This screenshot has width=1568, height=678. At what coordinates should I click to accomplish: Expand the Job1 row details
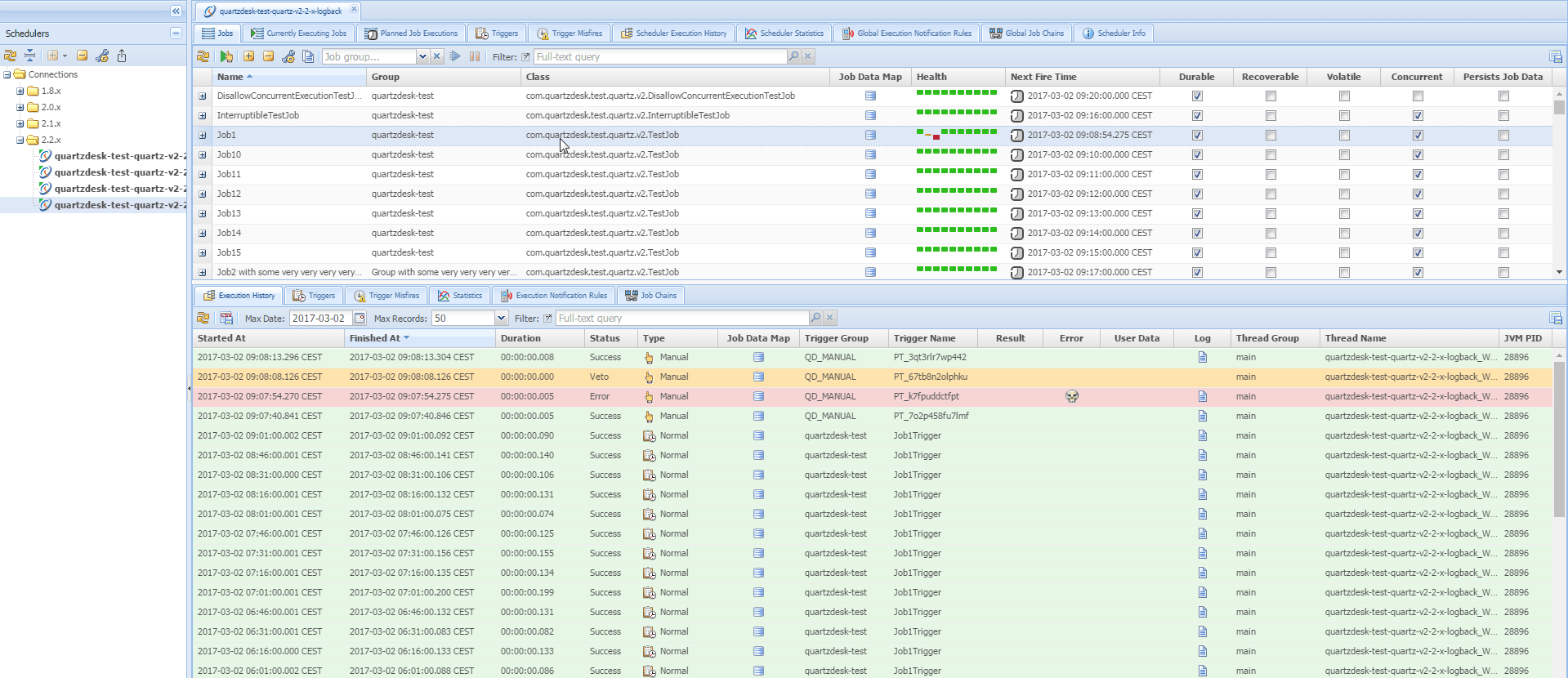tap(202, 136)
